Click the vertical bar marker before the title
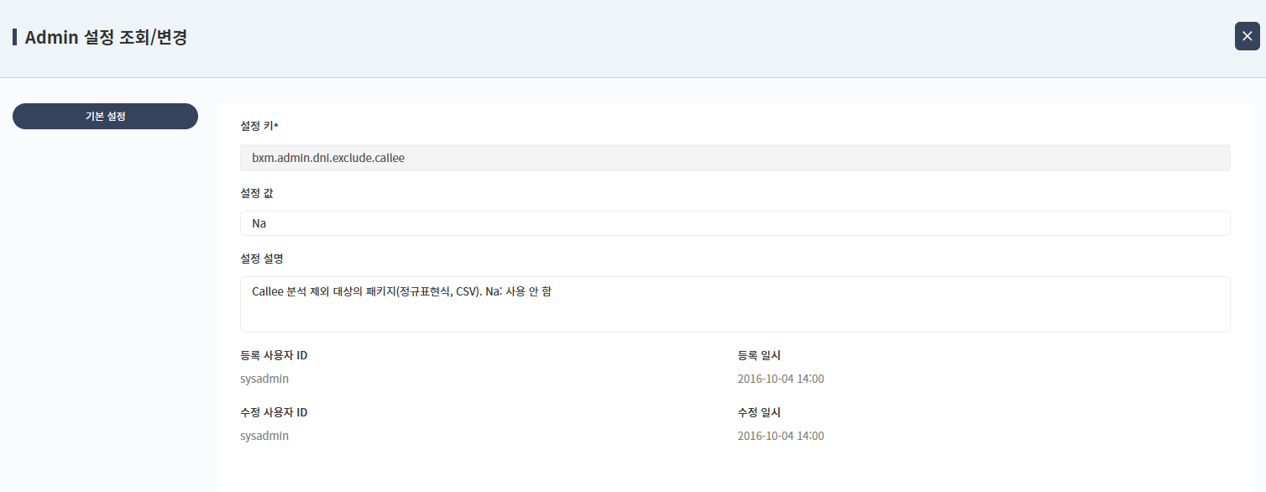 pos(15,38)
